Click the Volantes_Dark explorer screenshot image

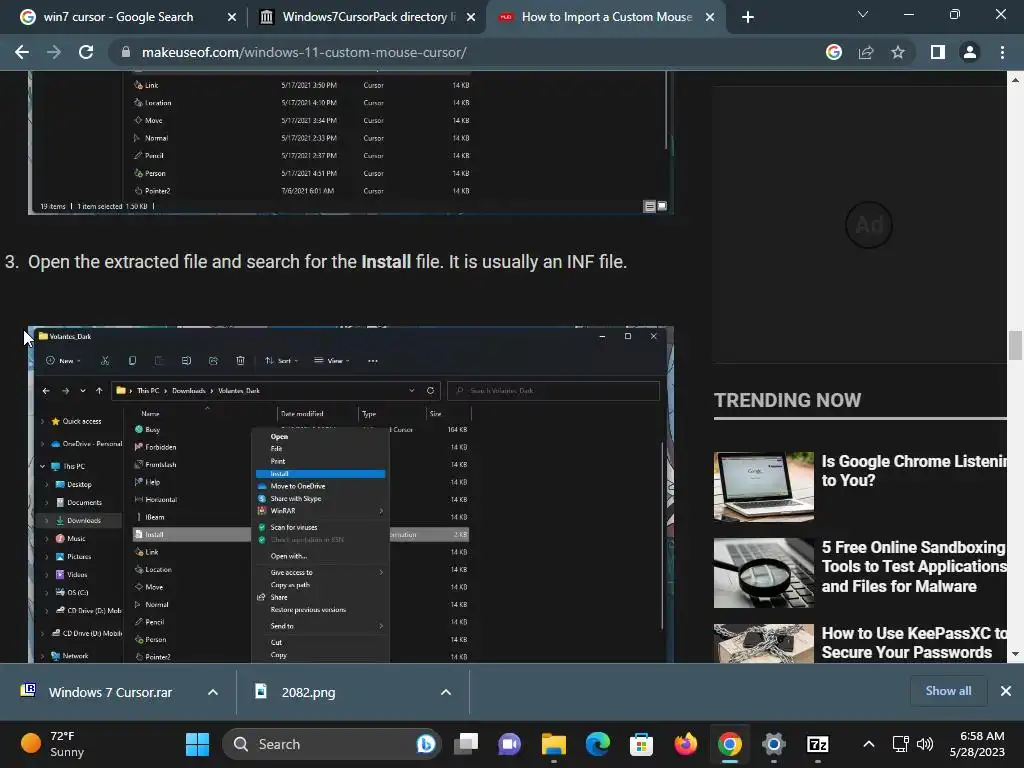pyautogui.click(x=351, y=494)
